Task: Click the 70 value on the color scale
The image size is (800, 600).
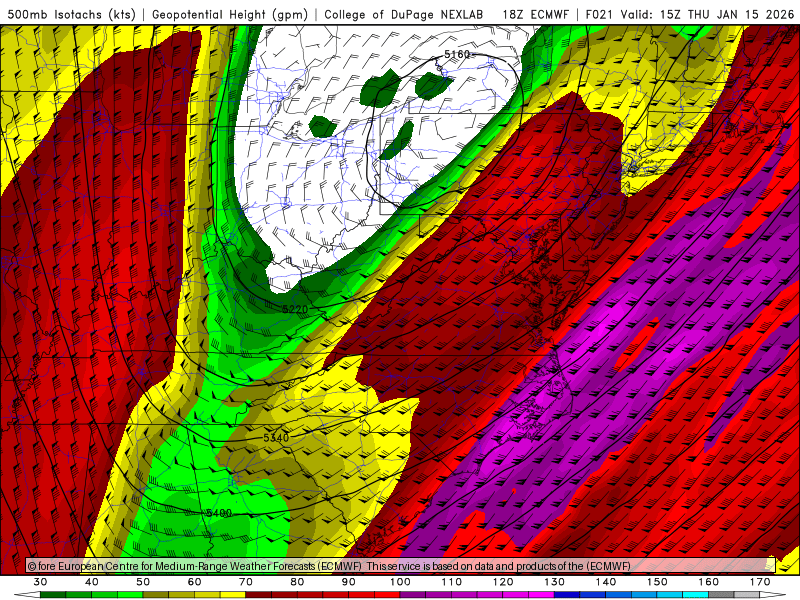Action: point(246,582)
